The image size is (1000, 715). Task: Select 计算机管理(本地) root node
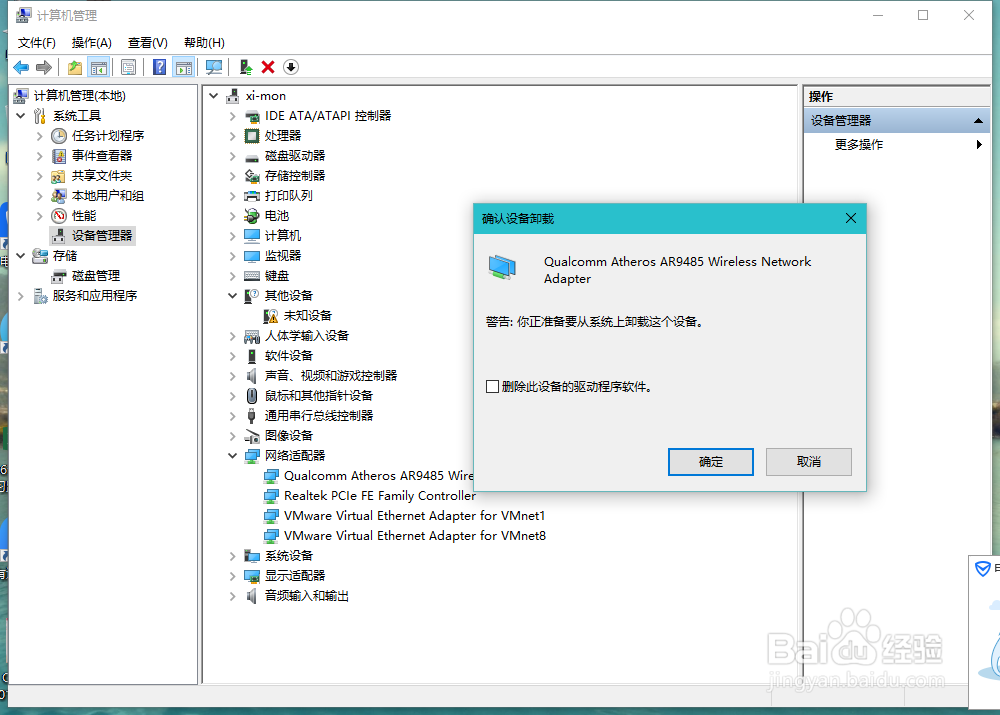(70, 96)
